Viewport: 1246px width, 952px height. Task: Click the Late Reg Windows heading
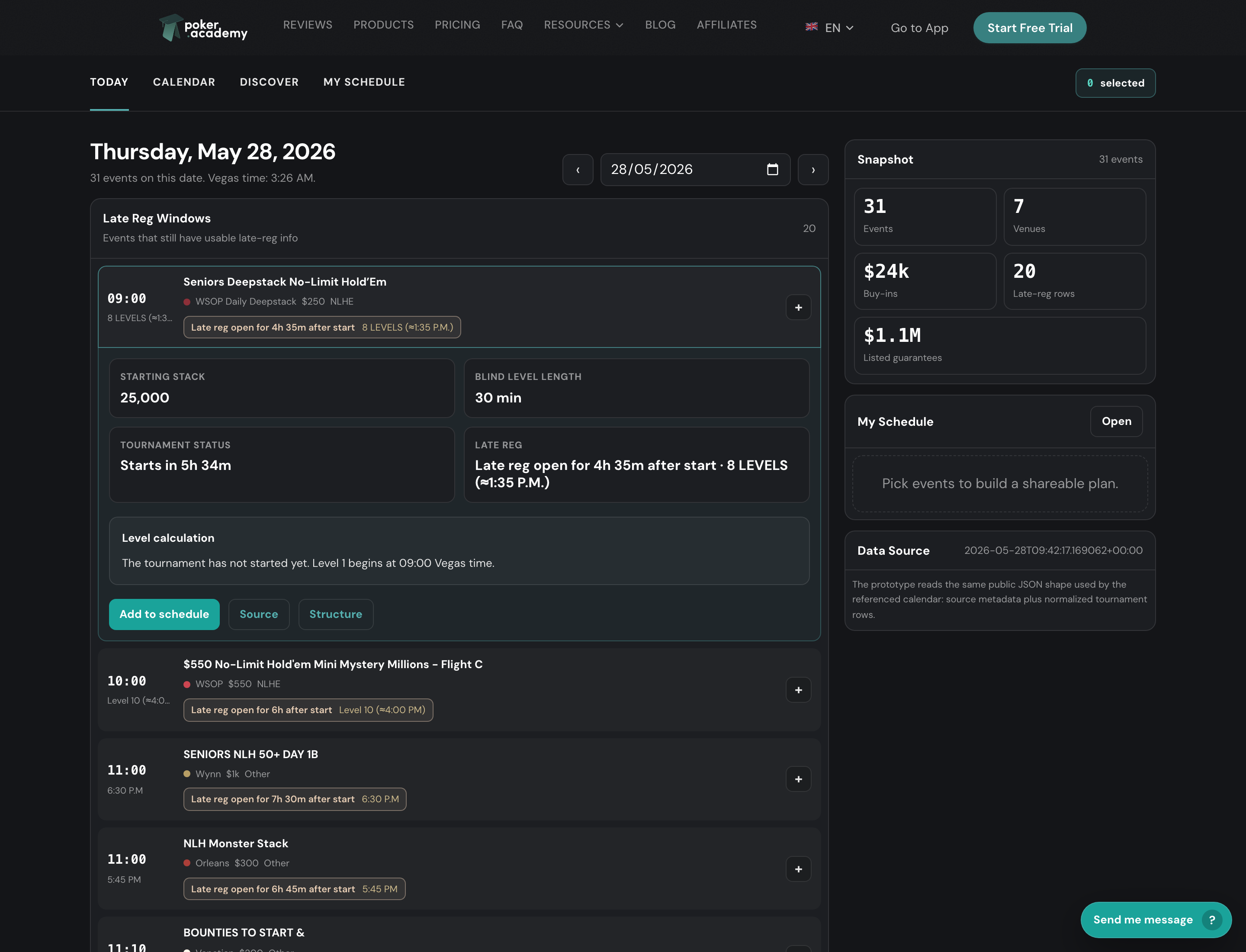pyautogui.click(x=157, y=218)
